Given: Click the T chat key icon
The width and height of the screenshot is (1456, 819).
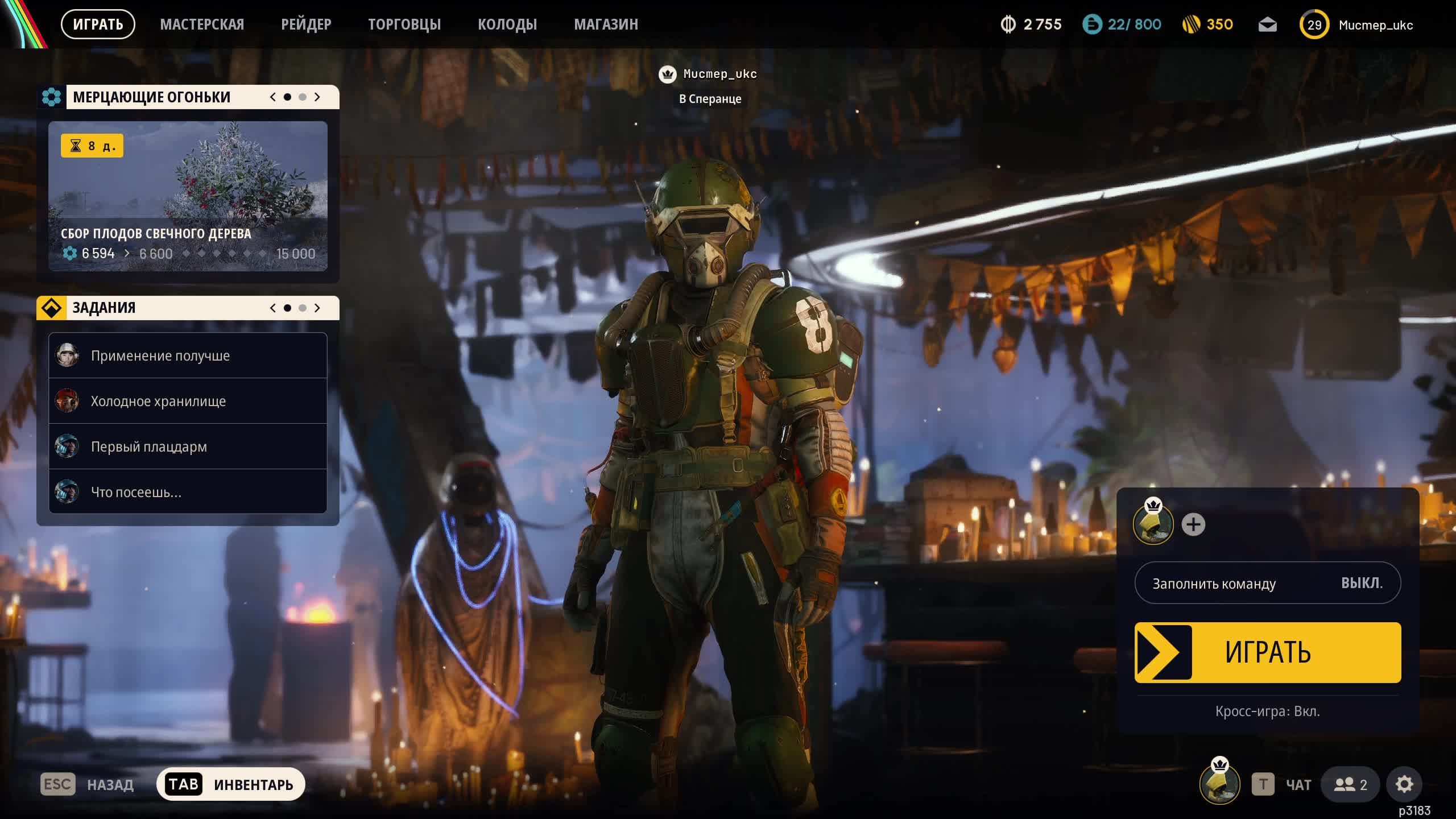Looking at the screenshot, I should (x=1263, y=784).
